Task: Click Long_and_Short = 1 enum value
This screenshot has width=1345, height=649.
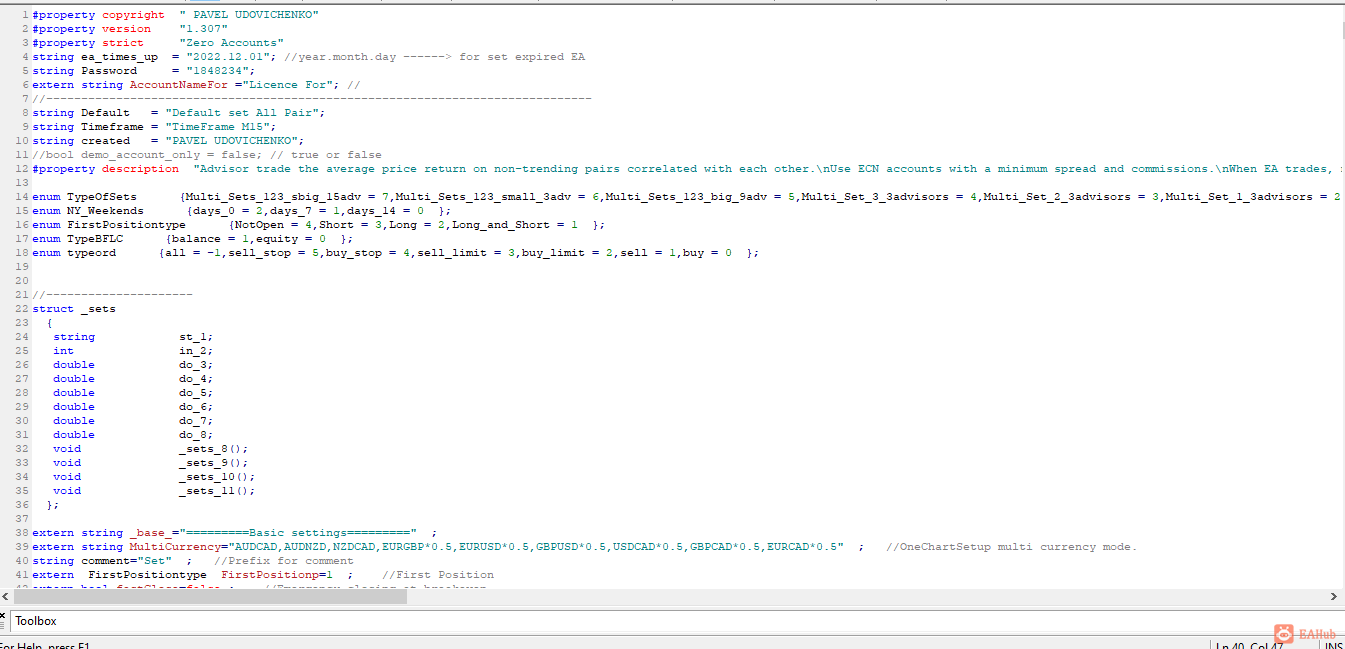Action: point(515,225)
